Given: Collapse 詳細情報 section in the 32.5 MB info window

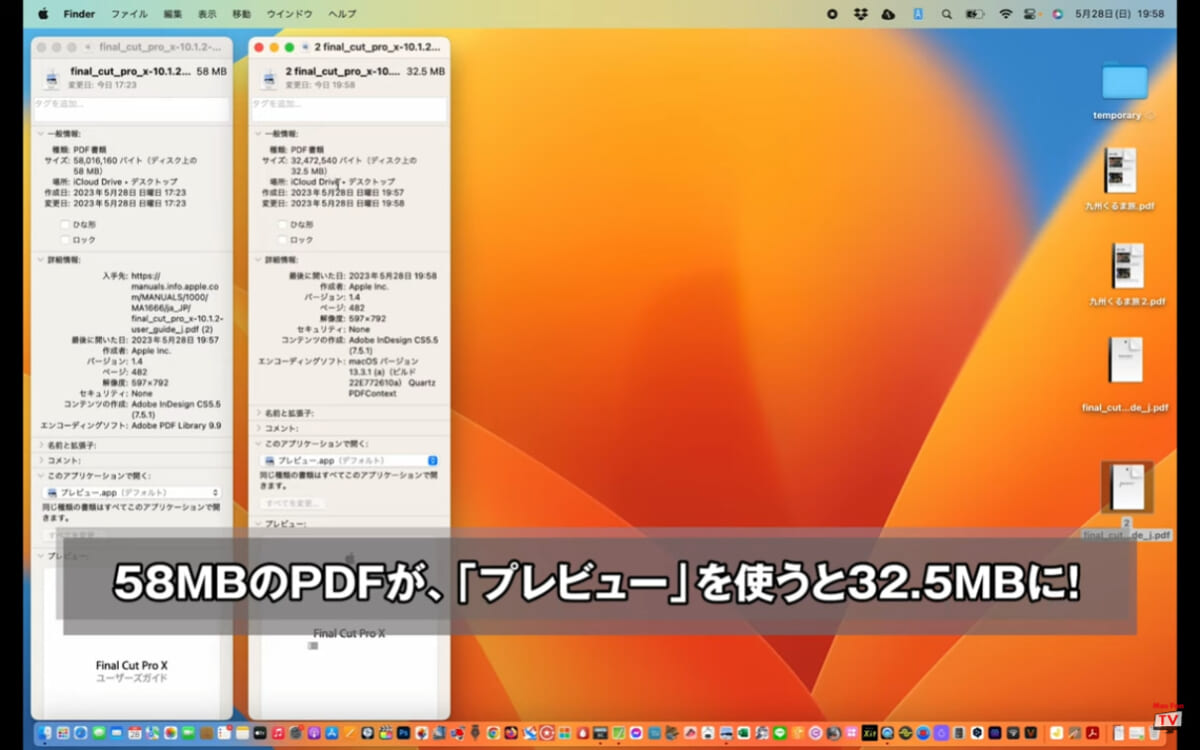Looking at the screenshot, I should pyautogui.click(x=258, y=259).
